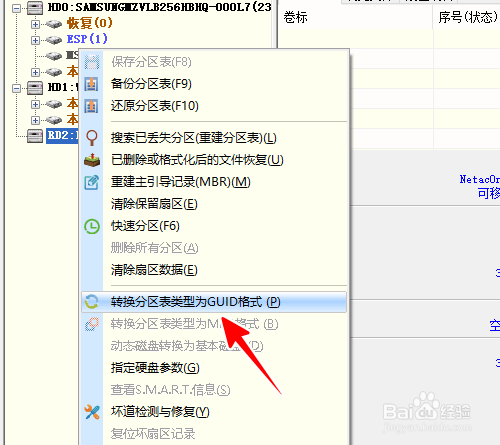This screenshot has height=445, width=500.
Task: Click the convert-to-MBR icon
Action: (x=92, y=324)
